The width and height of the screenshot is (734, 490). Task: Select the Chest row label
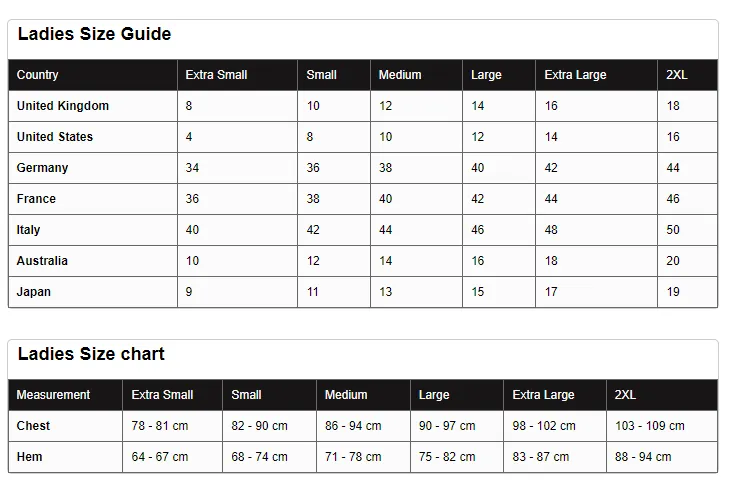tap(33, 426)
